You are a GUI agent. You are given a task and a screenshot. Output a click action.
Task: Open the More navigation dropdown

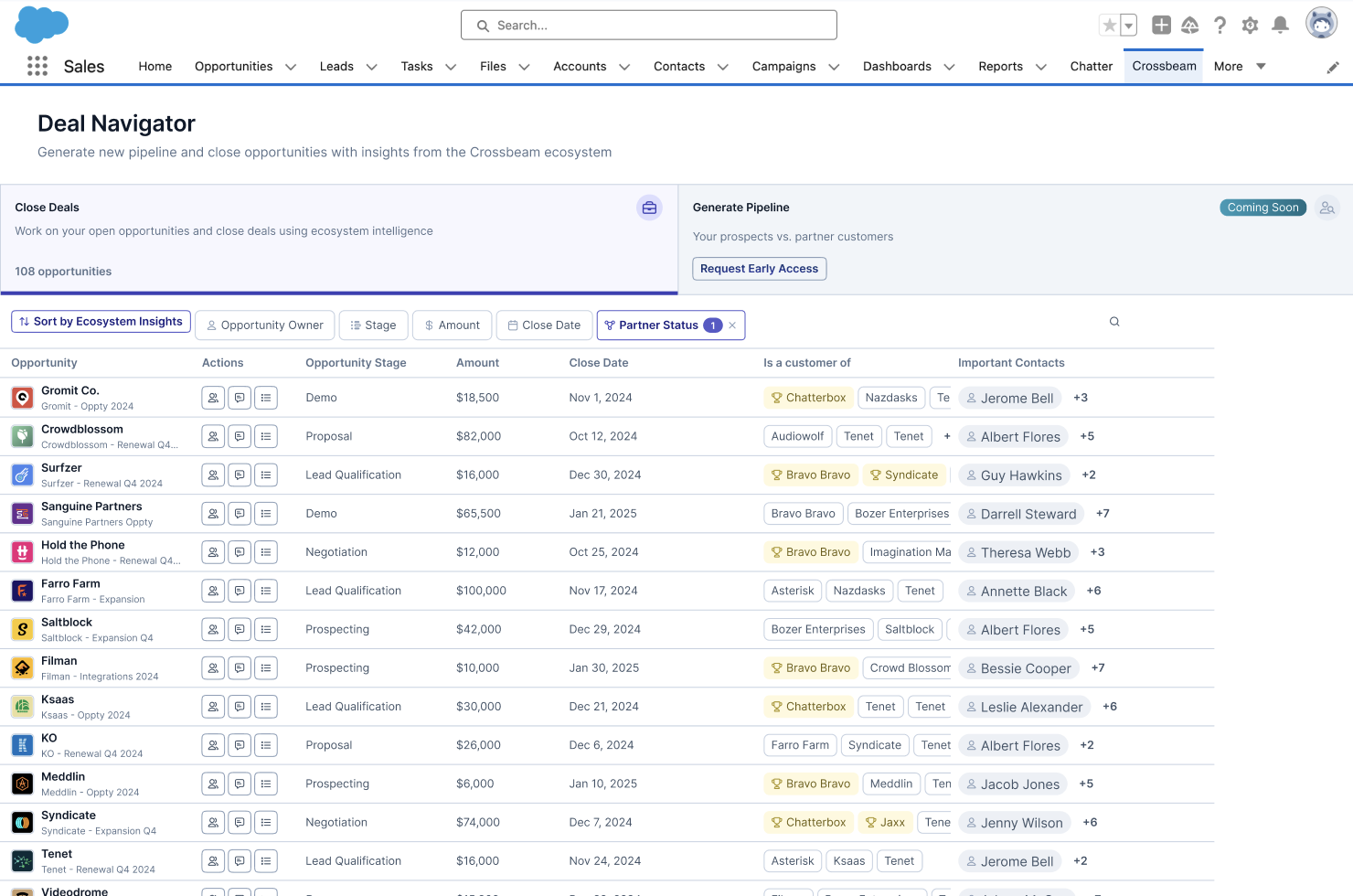point(1240,67)
